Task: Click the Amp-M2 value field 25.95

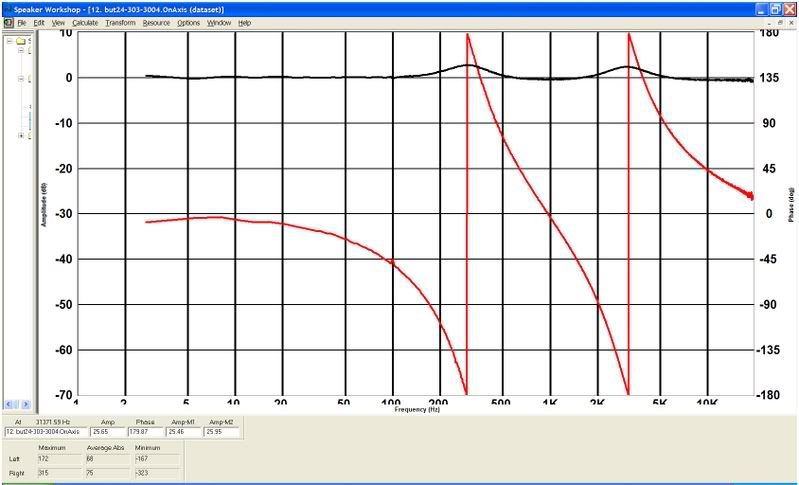Action: (x=222, y=432)
